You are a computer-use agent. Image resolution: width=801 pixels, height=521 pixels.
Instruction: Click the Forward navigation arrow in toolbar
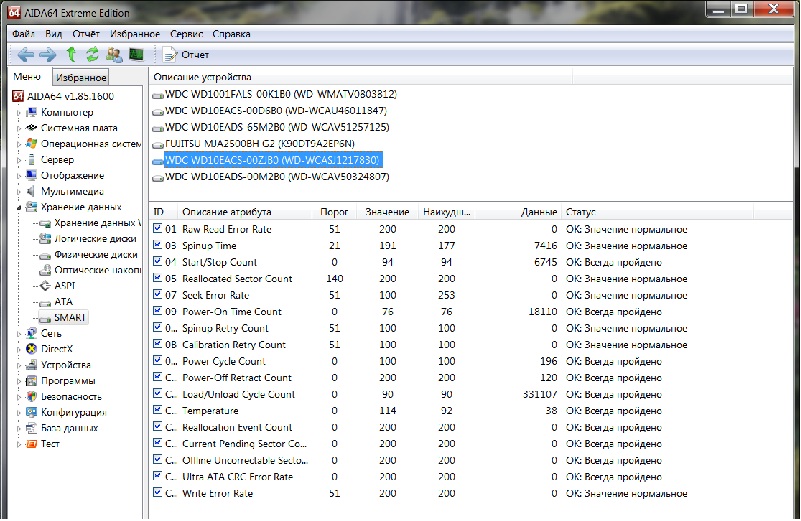47,54
